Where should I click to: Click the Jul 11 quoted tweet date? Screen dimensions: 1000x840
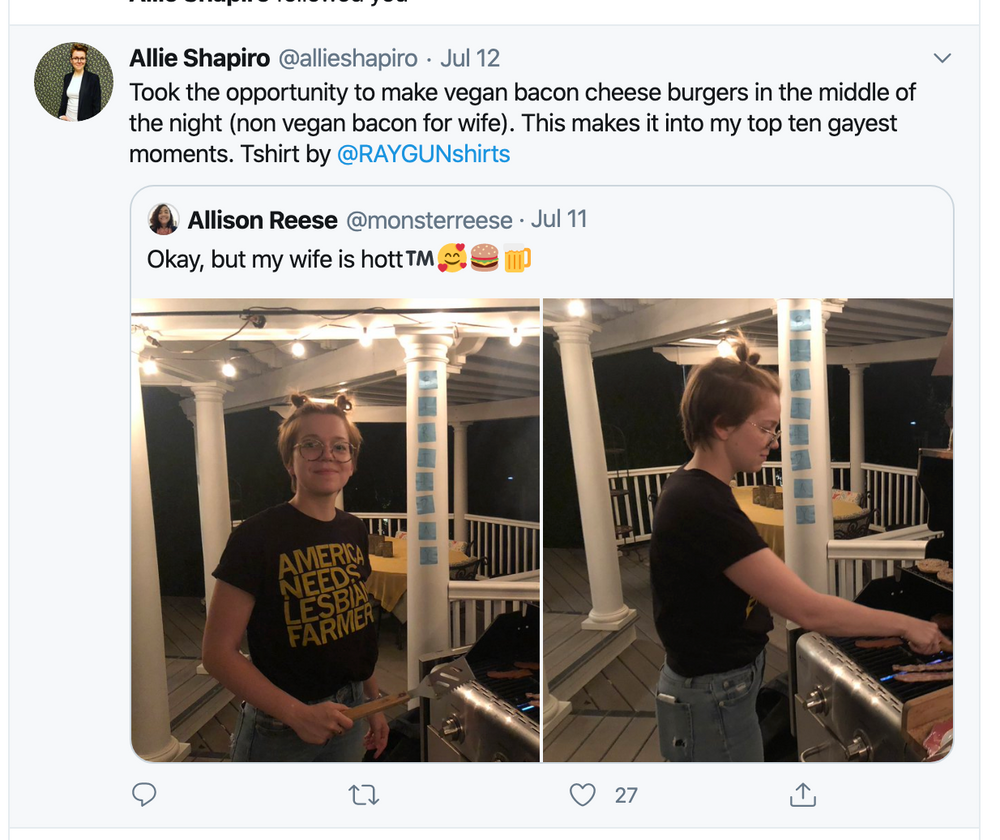point(559,219)
